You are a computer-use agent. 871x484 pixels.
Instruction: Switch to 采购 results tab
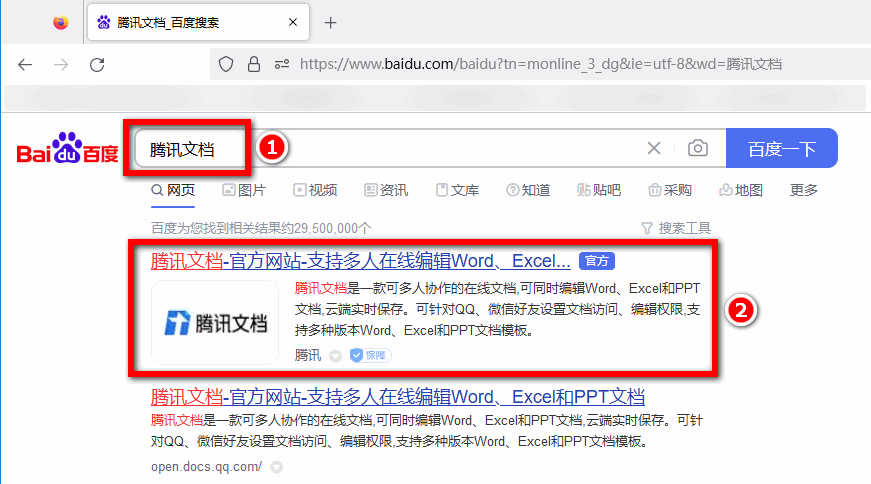tap(670, 191)
